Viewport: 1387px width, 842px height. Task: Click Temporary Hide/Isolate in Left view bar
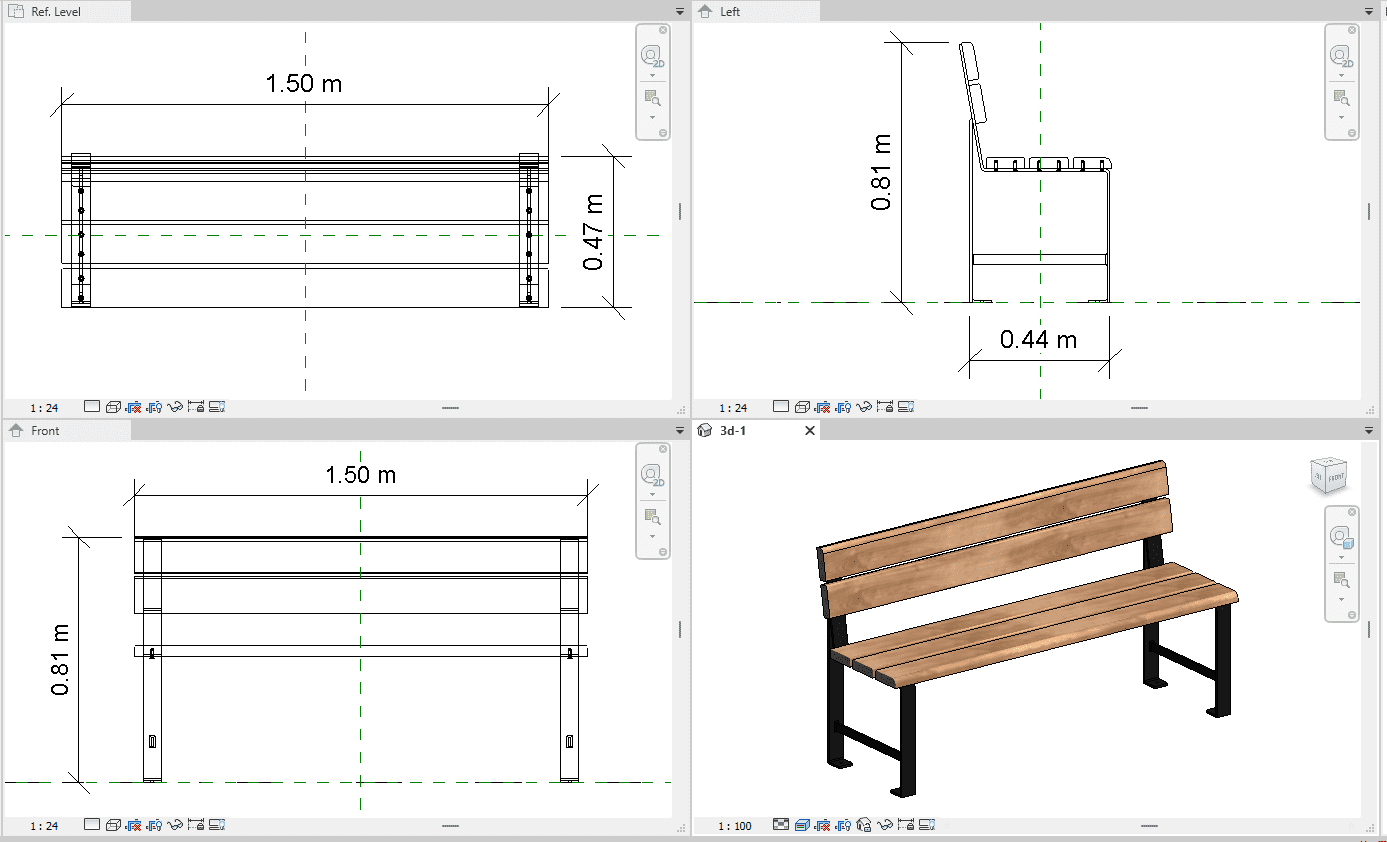coord(864,407)
